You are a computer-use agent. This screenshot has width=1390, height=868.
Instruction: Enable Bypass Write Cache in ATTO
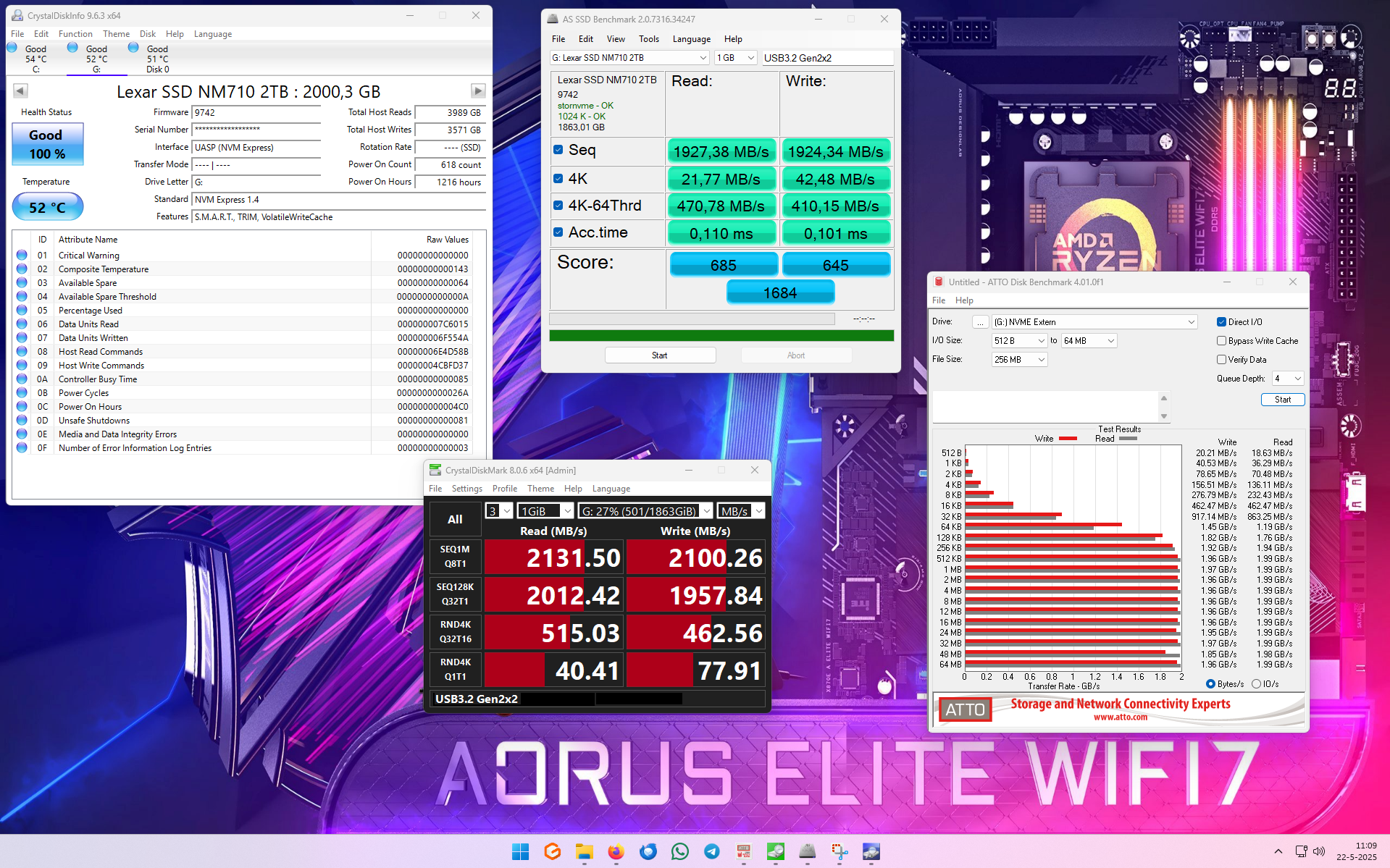click(1221, 341)
